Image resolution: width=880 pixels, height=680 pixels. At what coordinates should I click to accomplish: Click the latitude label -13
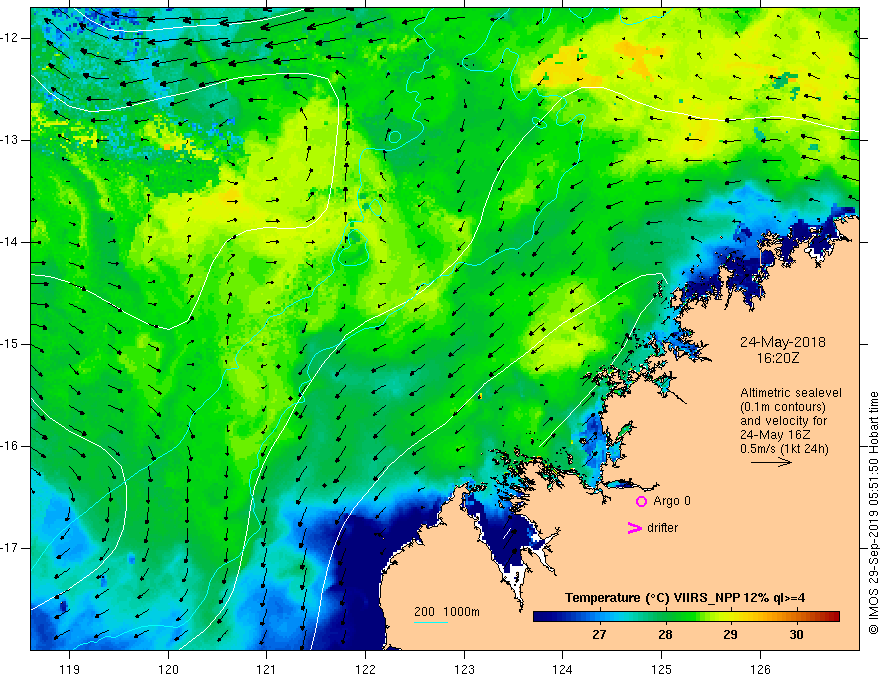[10, 140]
